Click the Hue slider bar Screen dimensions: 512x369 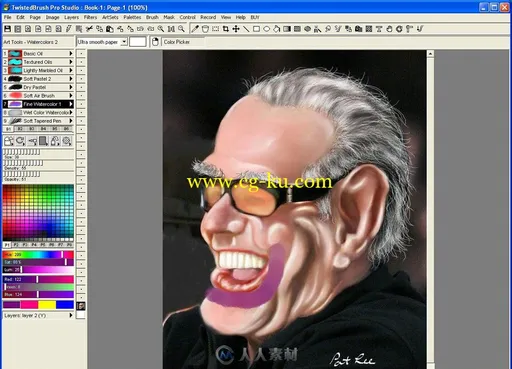click(x=38, y=255)
